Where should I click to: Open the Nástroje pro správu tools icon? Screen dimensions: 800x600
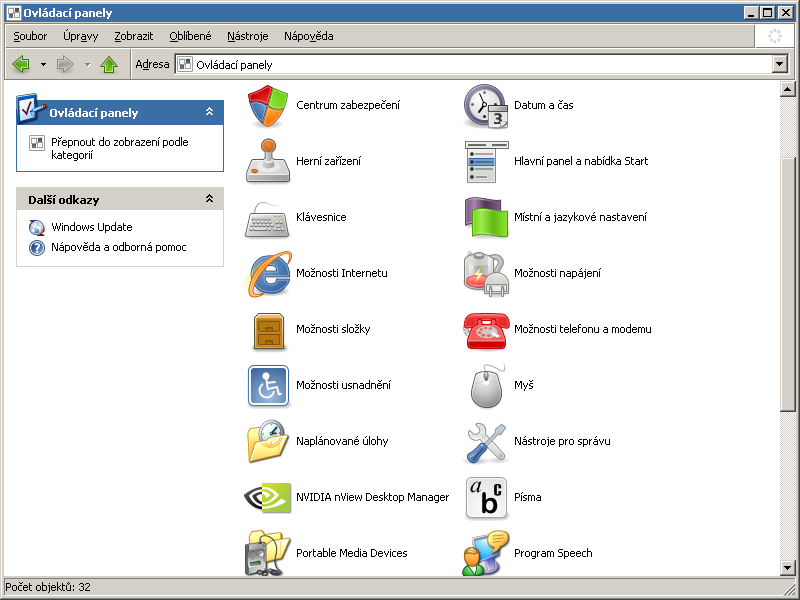486,442
